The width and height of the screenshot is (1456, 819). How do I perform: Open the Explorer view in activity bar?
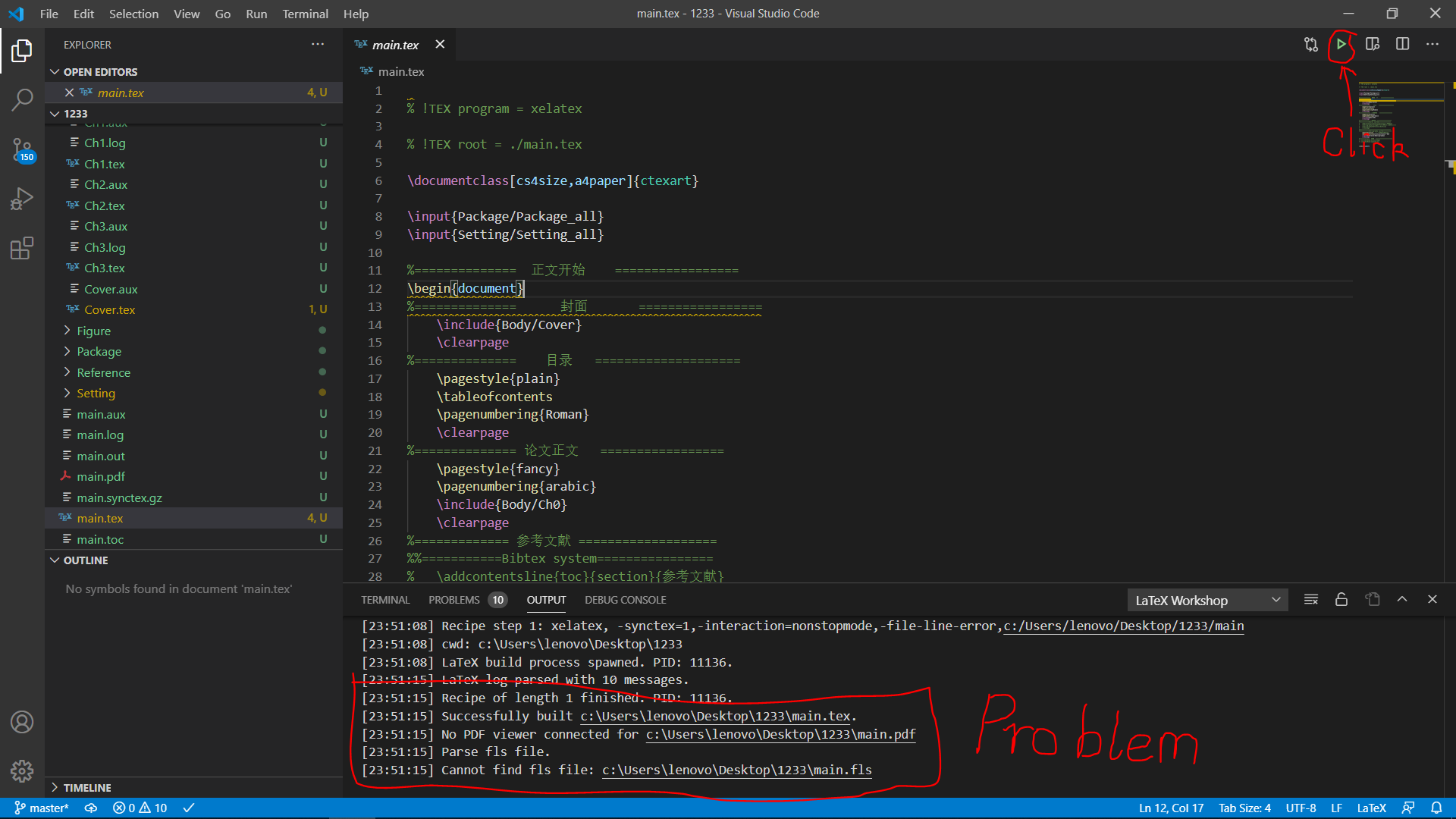point(22,51)
